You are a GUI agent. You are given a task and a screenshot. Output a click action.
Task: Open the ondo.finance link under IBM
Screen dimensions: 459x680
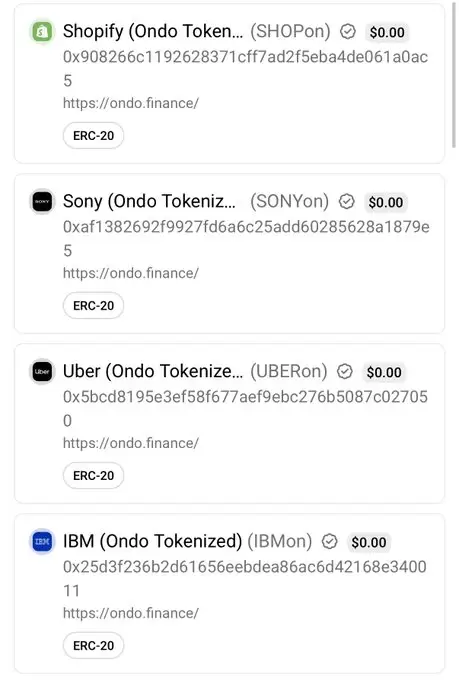pyautogui.click(x=131, y=613)
